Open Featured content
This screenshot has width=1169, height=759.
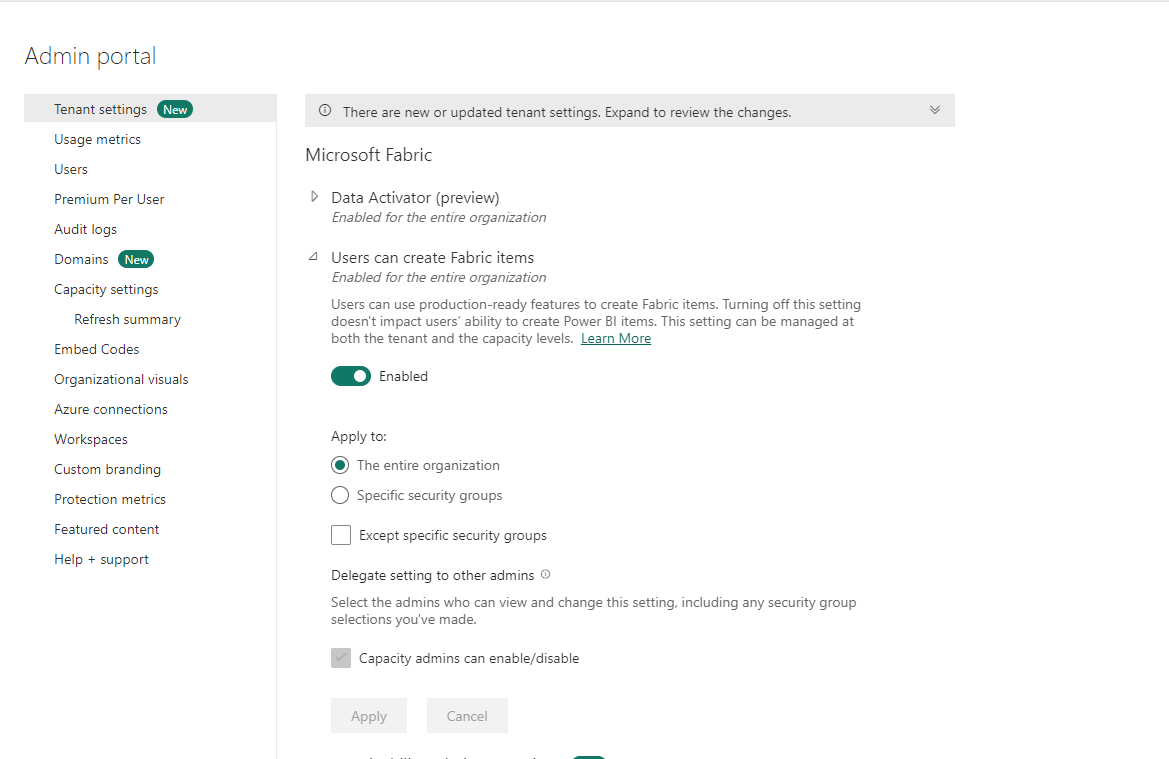[x=107, y=529]
